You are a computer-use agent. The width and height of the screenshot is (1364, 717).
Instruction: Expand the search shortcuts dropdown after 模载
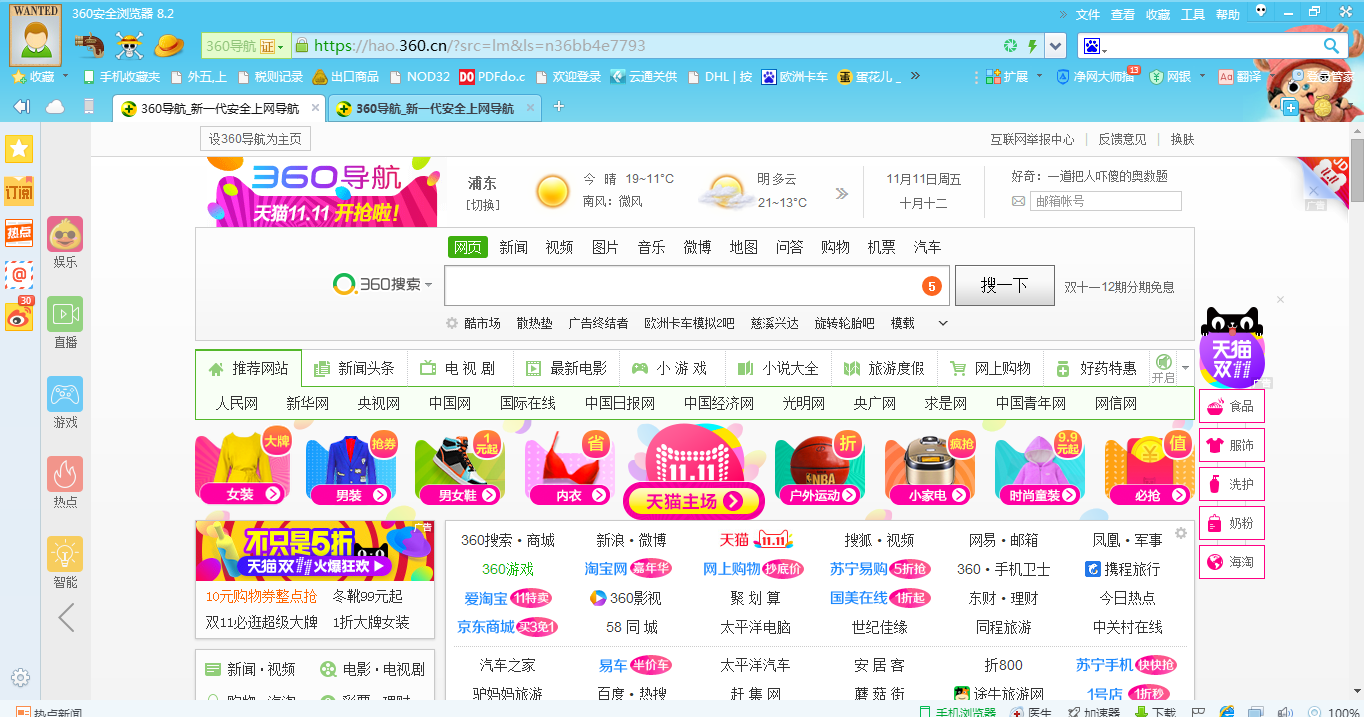click(941, 323)
